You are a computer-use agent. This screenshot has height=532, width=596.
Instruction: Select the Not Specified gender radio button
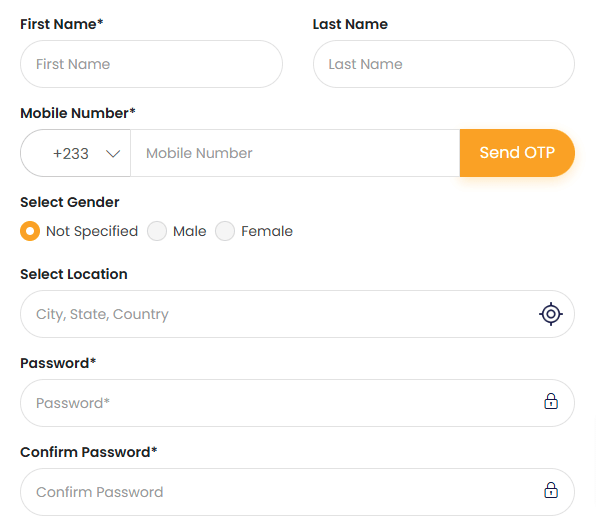tap(30, 231)
